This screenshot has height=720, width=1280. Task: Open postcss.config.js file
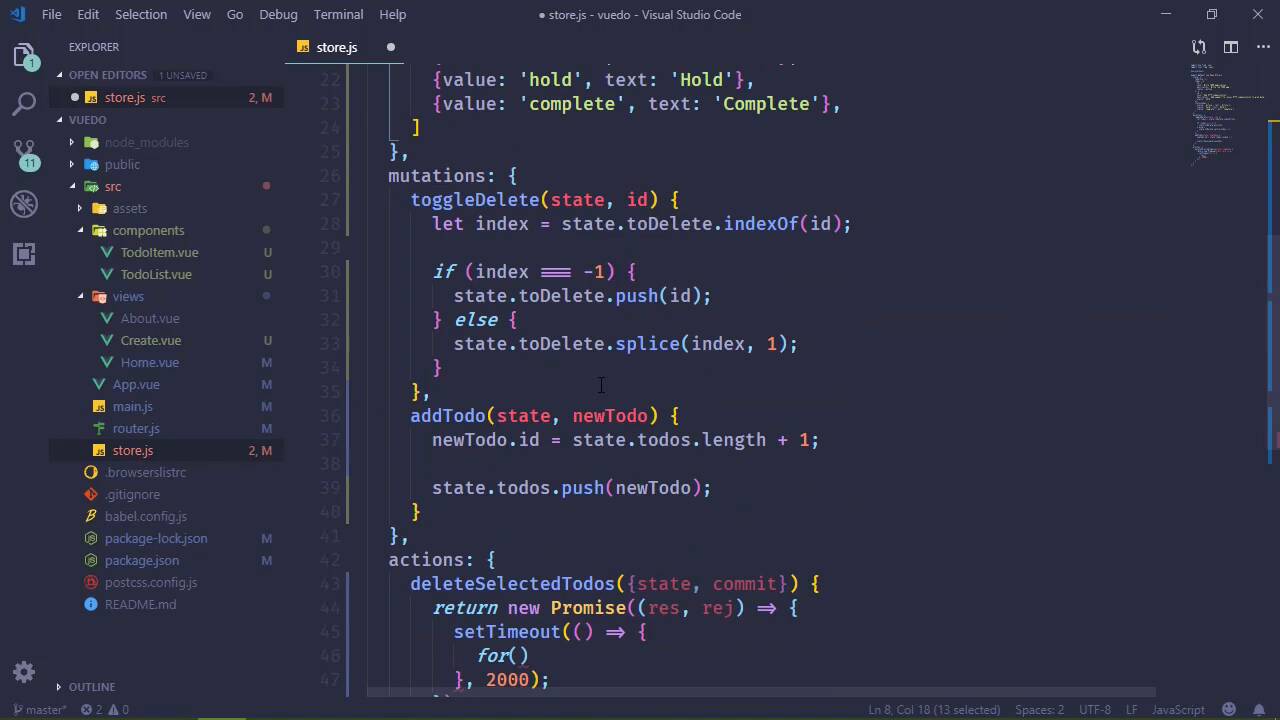(x=151, y=582)
